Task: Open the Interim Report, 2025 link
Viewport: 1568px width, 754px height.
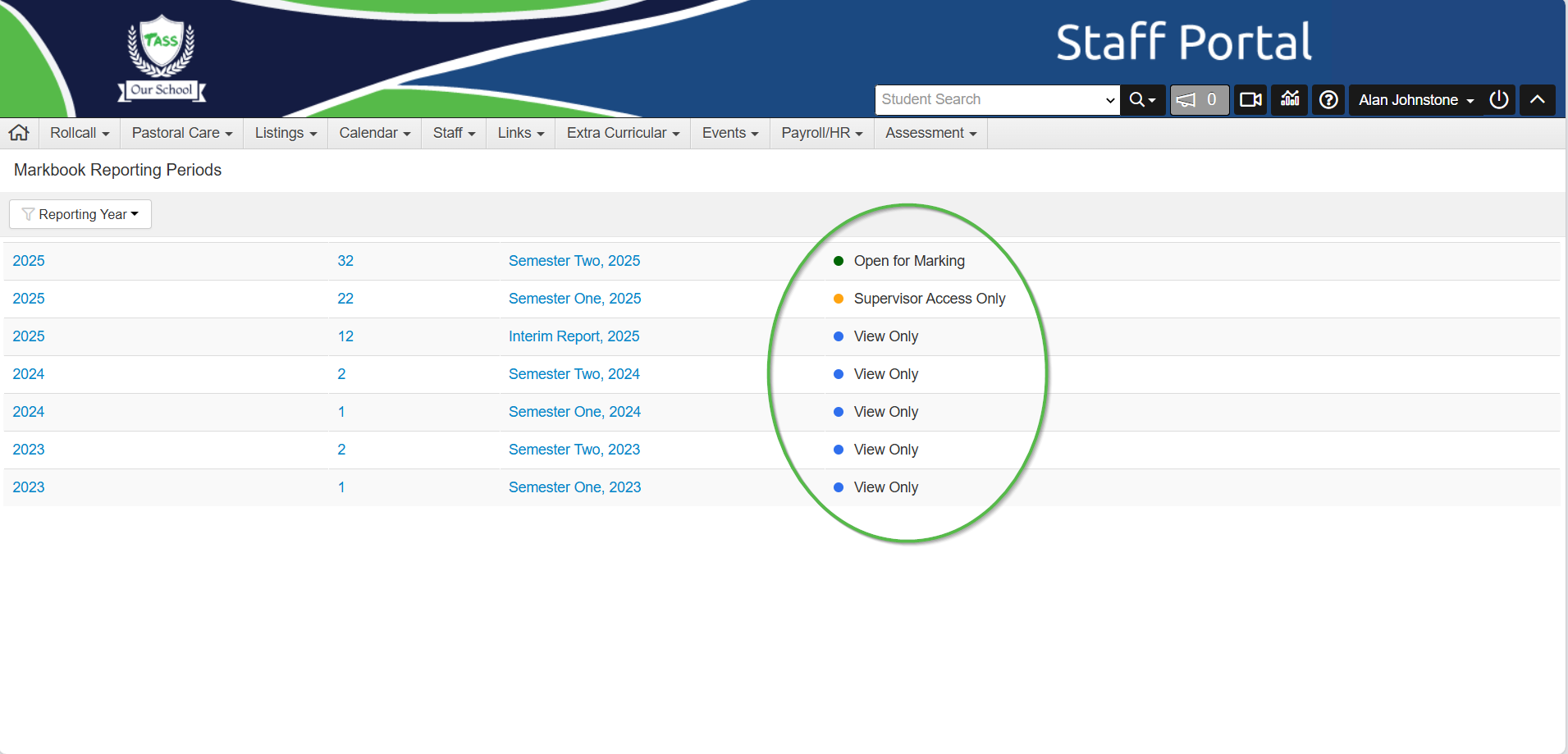Action: [x=574, y=336]
